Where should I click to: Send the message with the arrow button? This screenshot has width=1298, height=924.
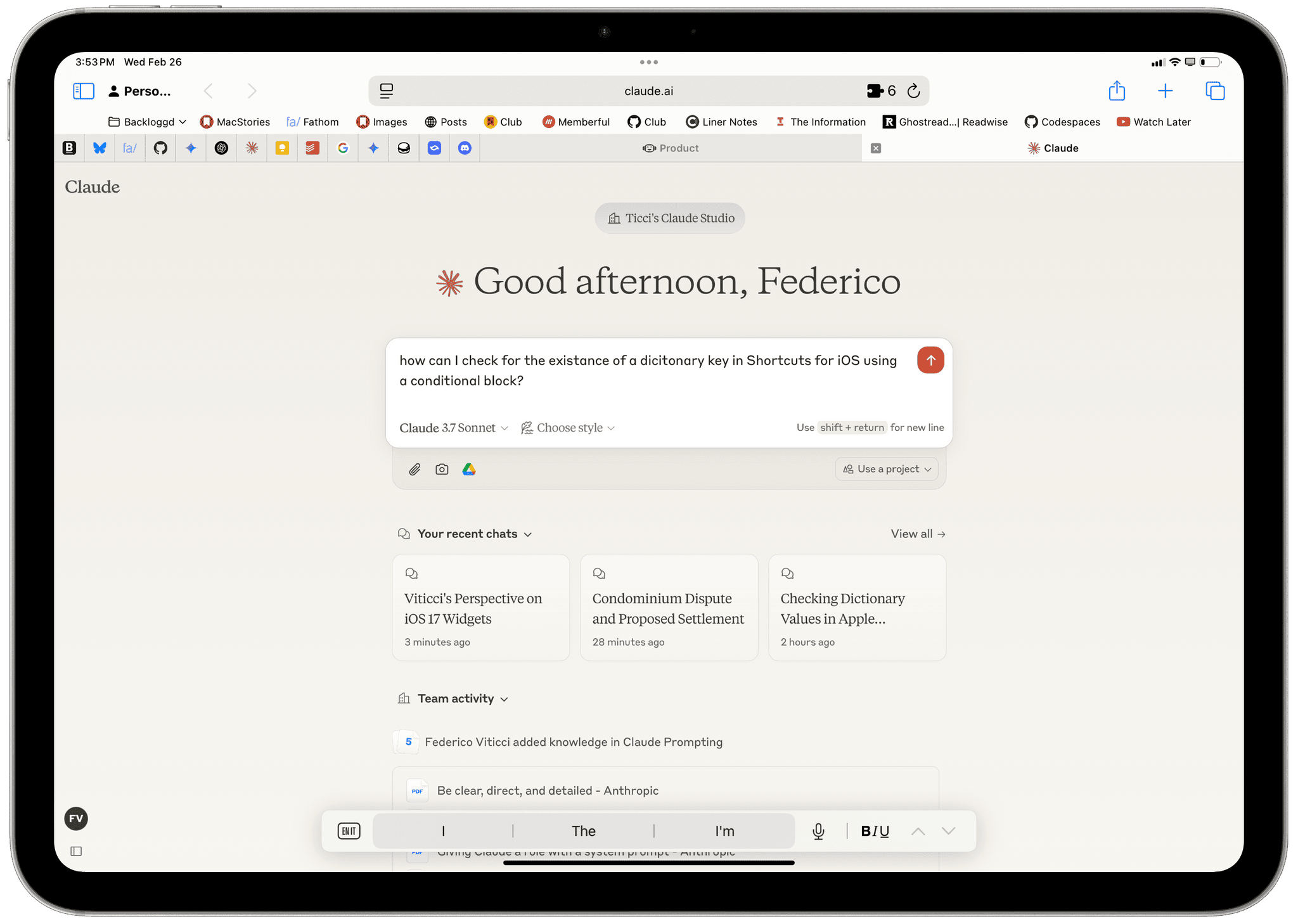pos(930,361)
